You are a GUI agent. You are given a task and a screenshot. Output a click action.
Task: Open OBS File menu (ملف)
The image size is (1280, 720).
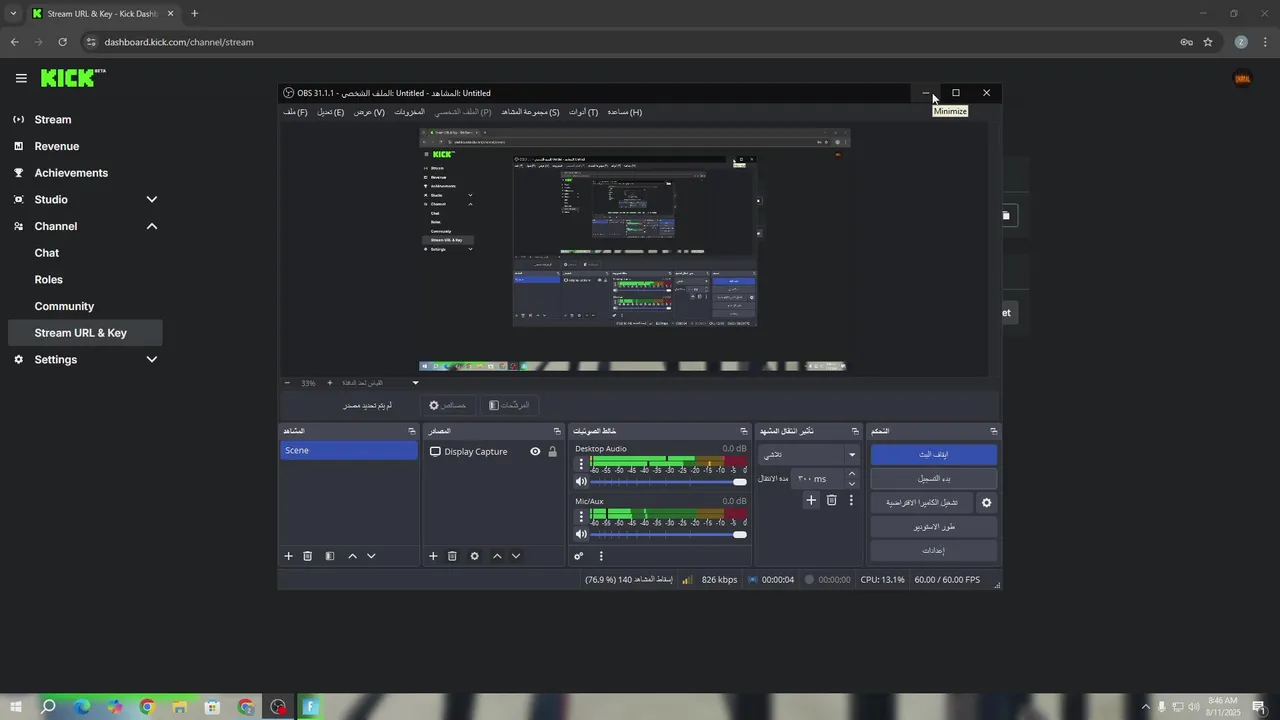[x=295, y=112]
